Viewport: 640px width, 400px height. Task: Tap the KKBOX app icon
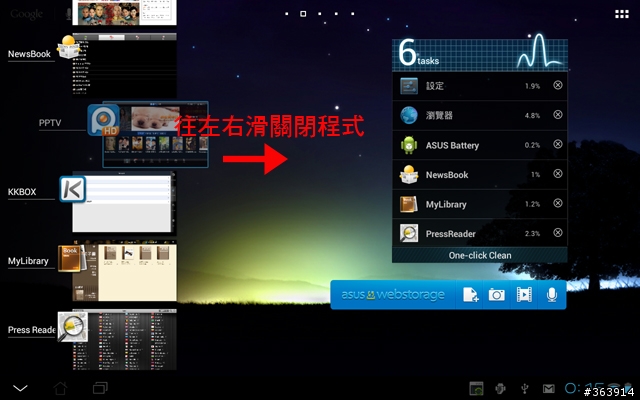click(x=73, y=189)
